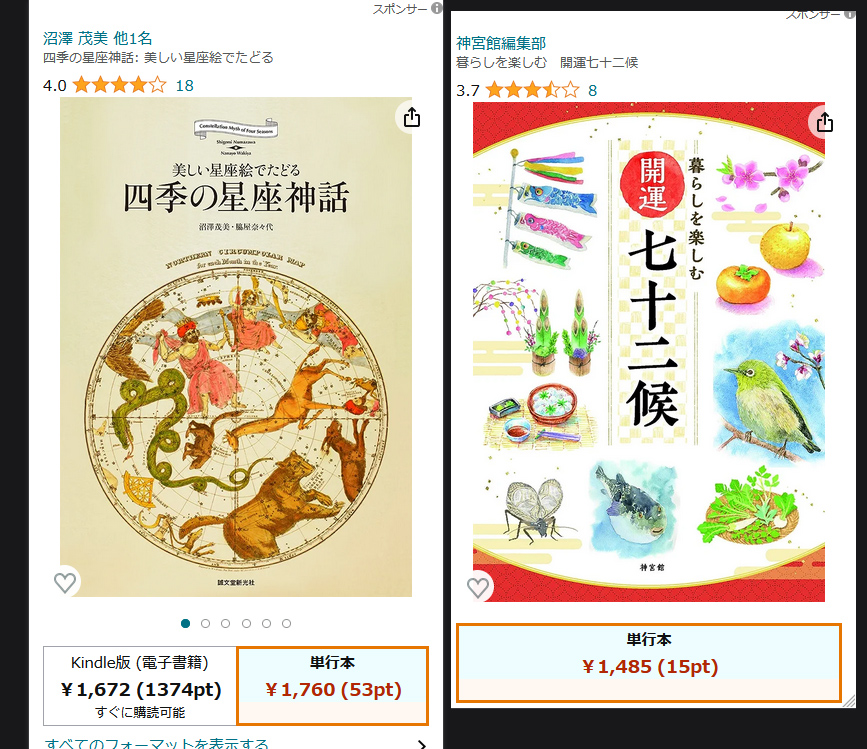Select the first carousel dot indicator
Screen dimensions: 867x749
pos(186,624)
